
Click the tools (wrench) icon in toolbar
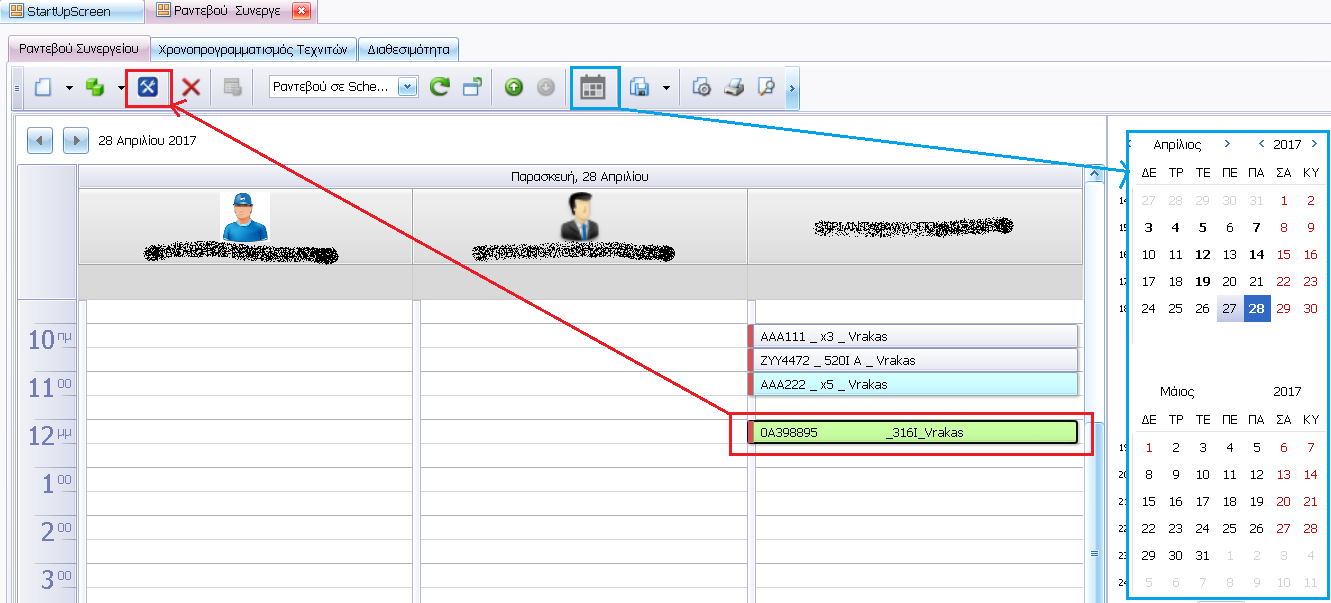(149, 88)
